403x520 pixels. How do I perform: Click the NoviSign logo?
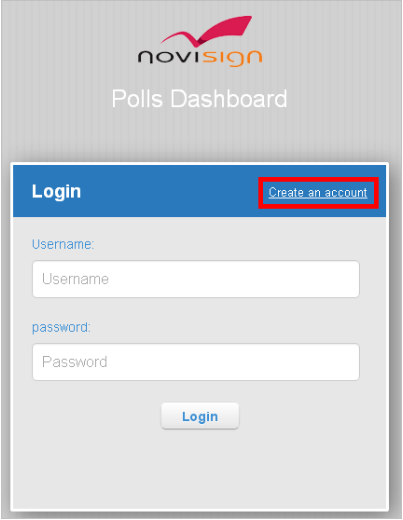200,41
